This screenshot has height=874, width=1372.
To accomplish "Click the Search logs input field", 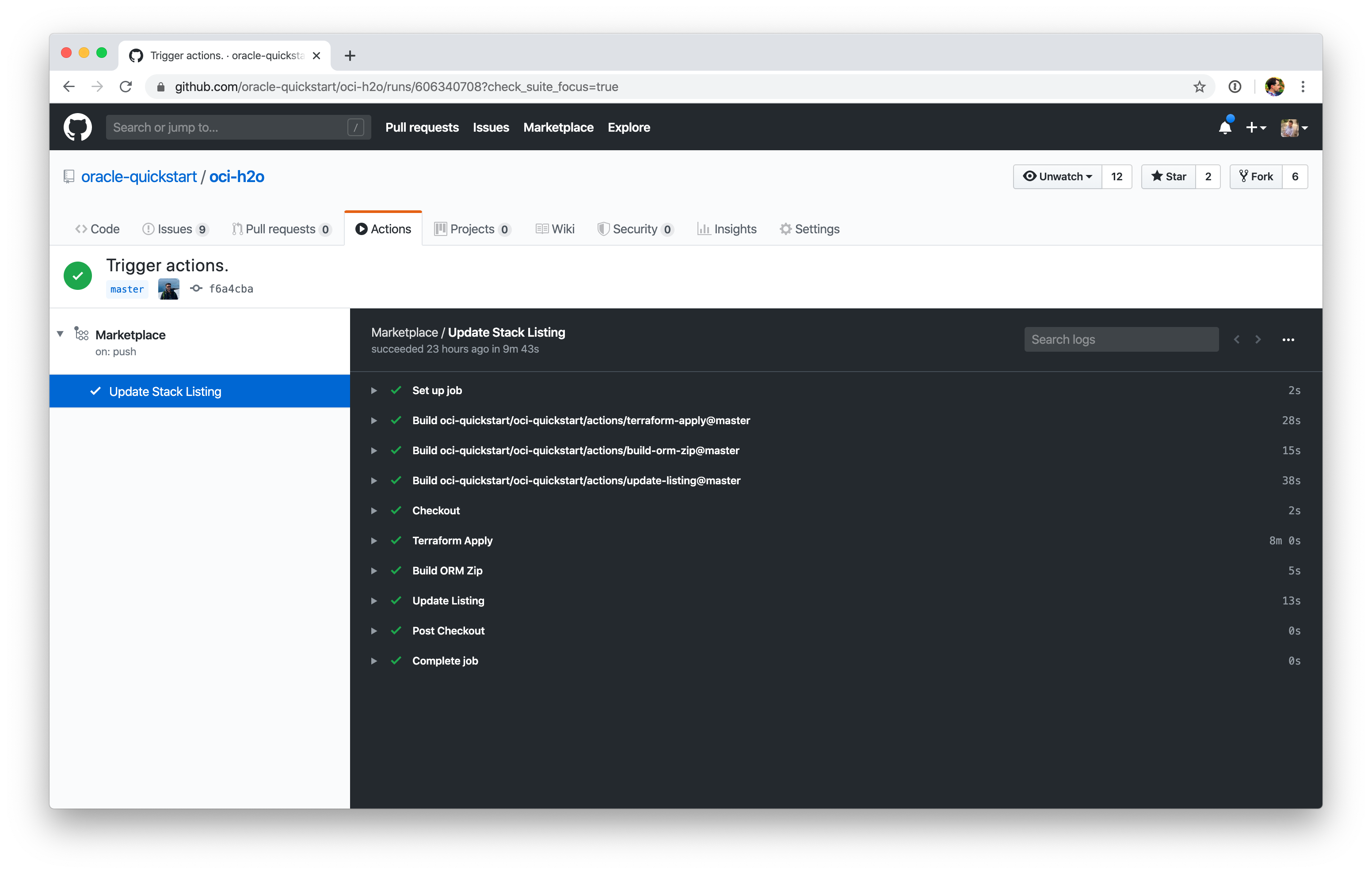I will tap(1121, 339).
